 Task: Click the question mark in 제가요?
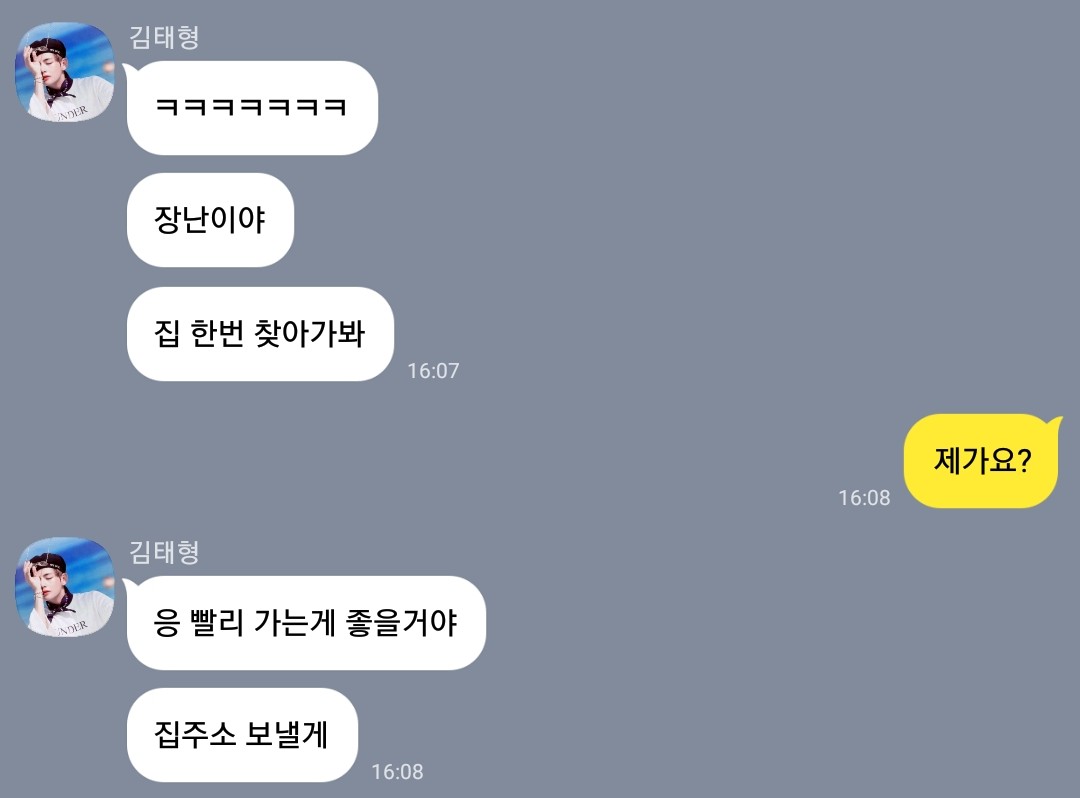1024,460
